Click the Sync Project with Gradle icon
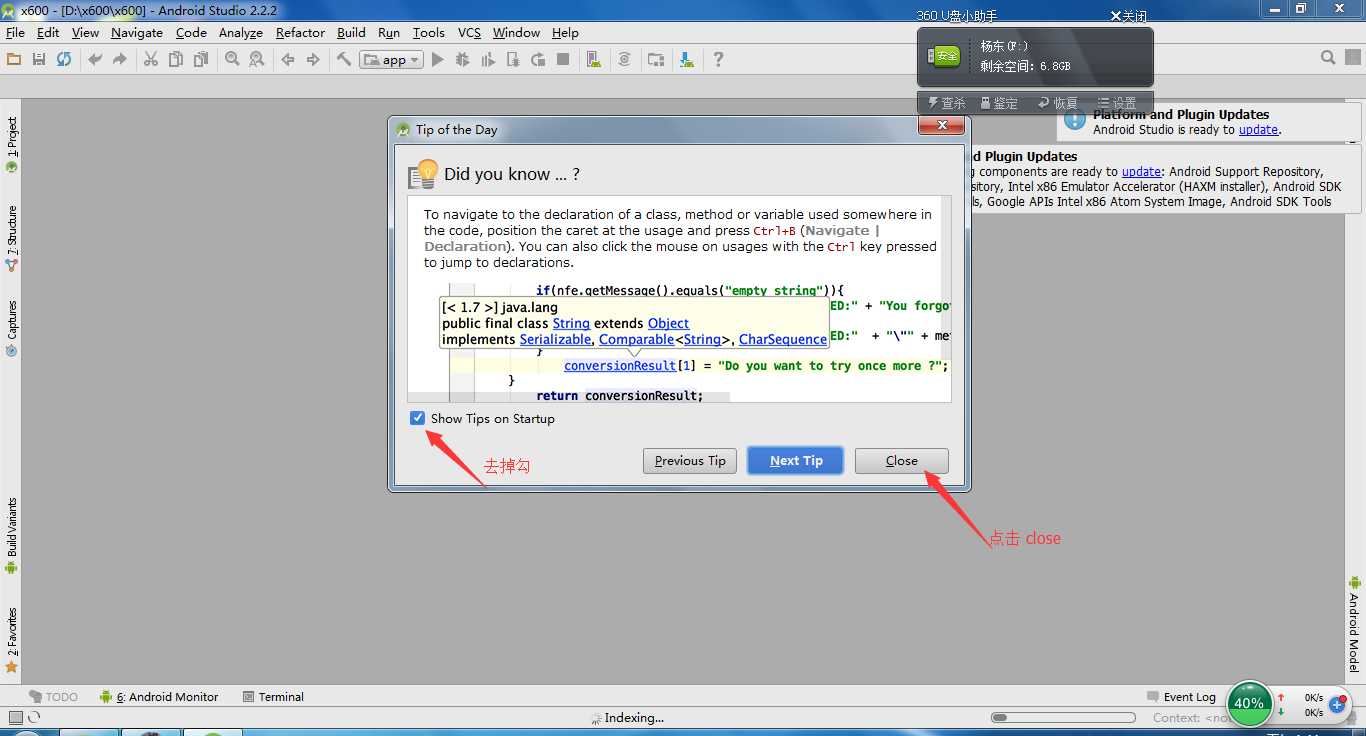Image resolution: width=1366 pixels, height=736 pixels. (x=625, y=59)
